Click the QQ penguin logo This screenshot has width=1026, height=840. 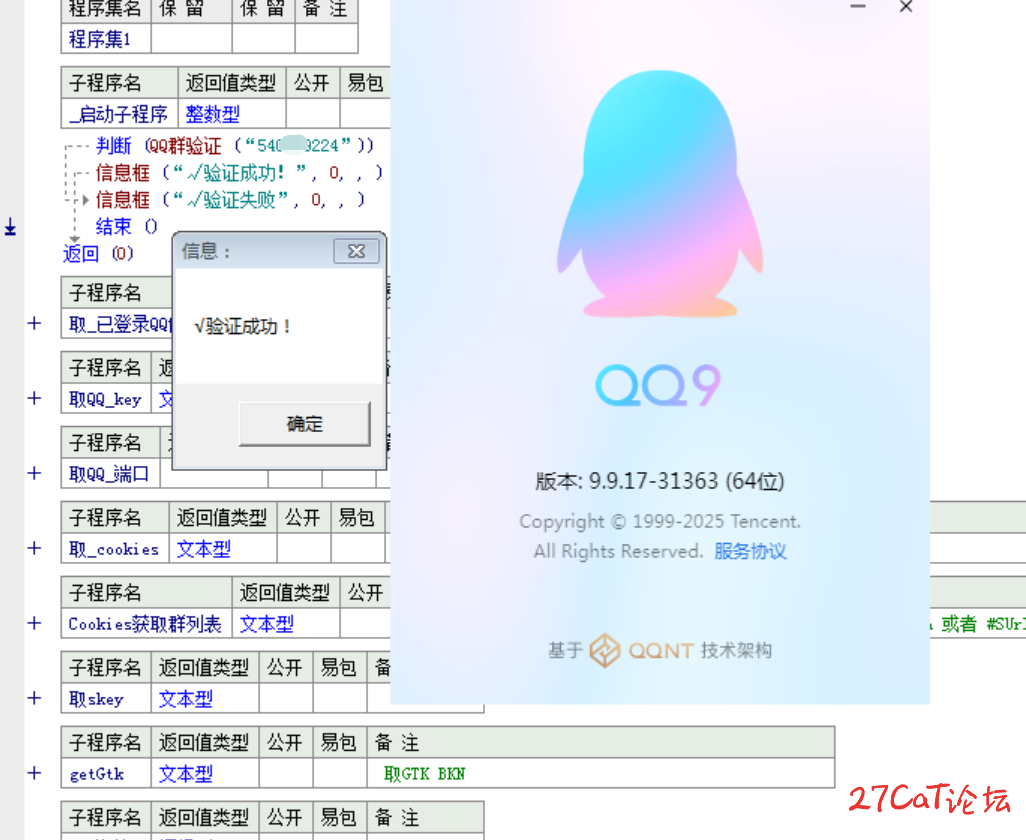point(660,194)
